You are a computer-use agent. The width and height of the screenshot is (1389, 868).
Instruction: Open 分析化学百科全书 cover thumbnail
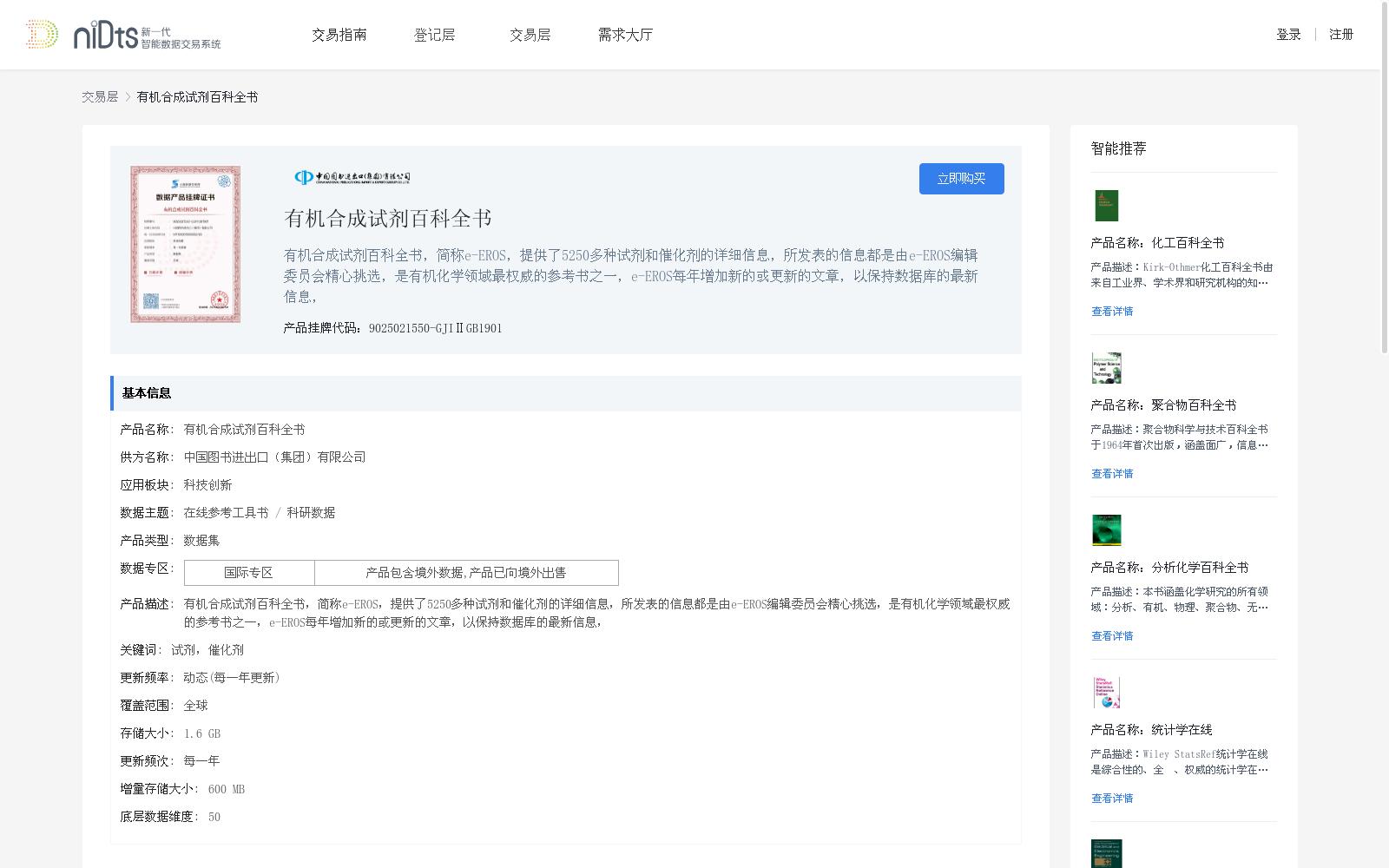pyautogui.click(x=1107, y=530)
